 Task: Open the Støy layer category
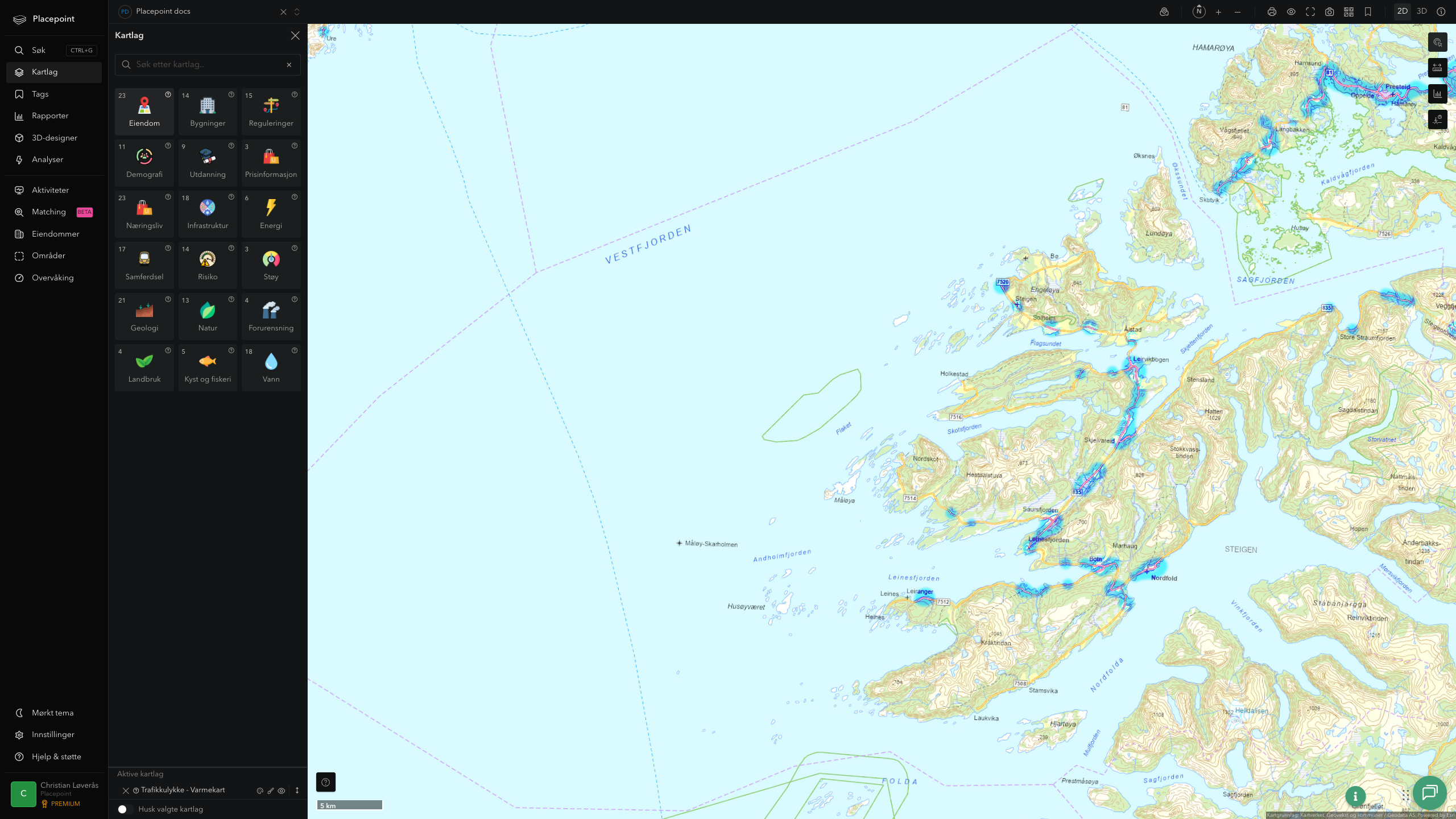point(271,265)
